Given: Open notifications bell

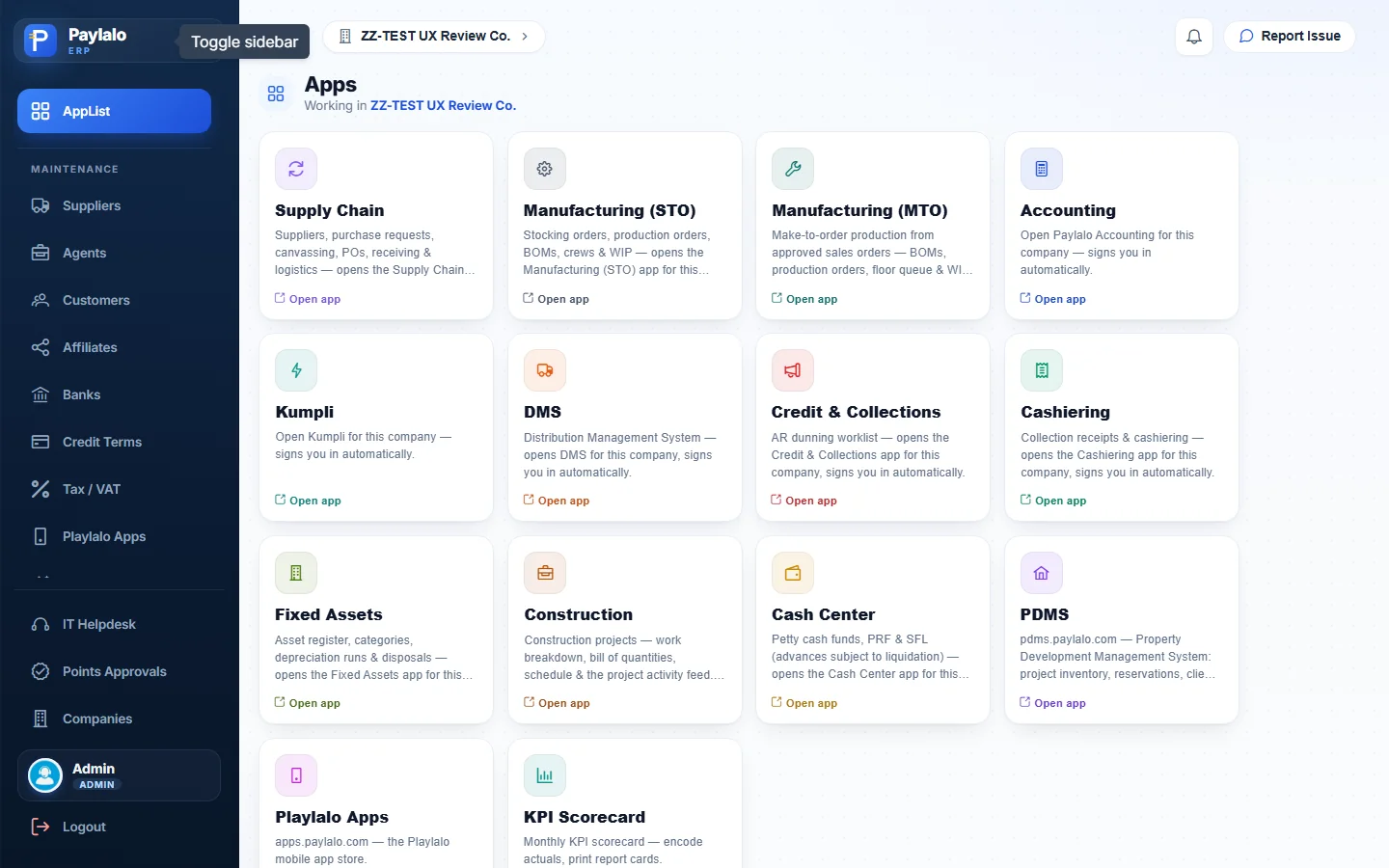Looking at the screenshot, I should click(1194, 37).
